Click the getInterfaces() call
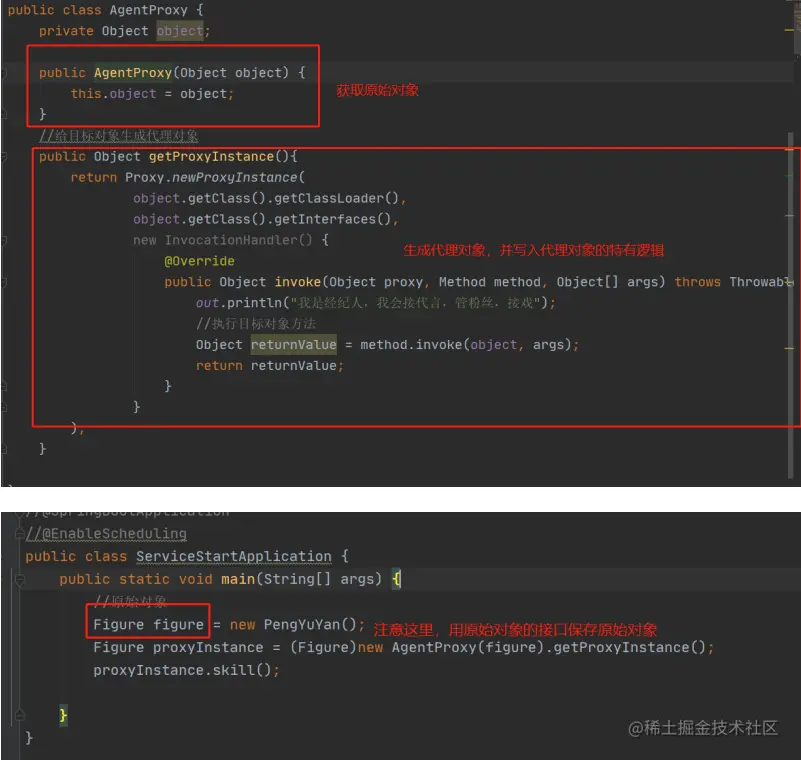The width and height of the screenshot is (801, 760). click(x=333, y=219)
